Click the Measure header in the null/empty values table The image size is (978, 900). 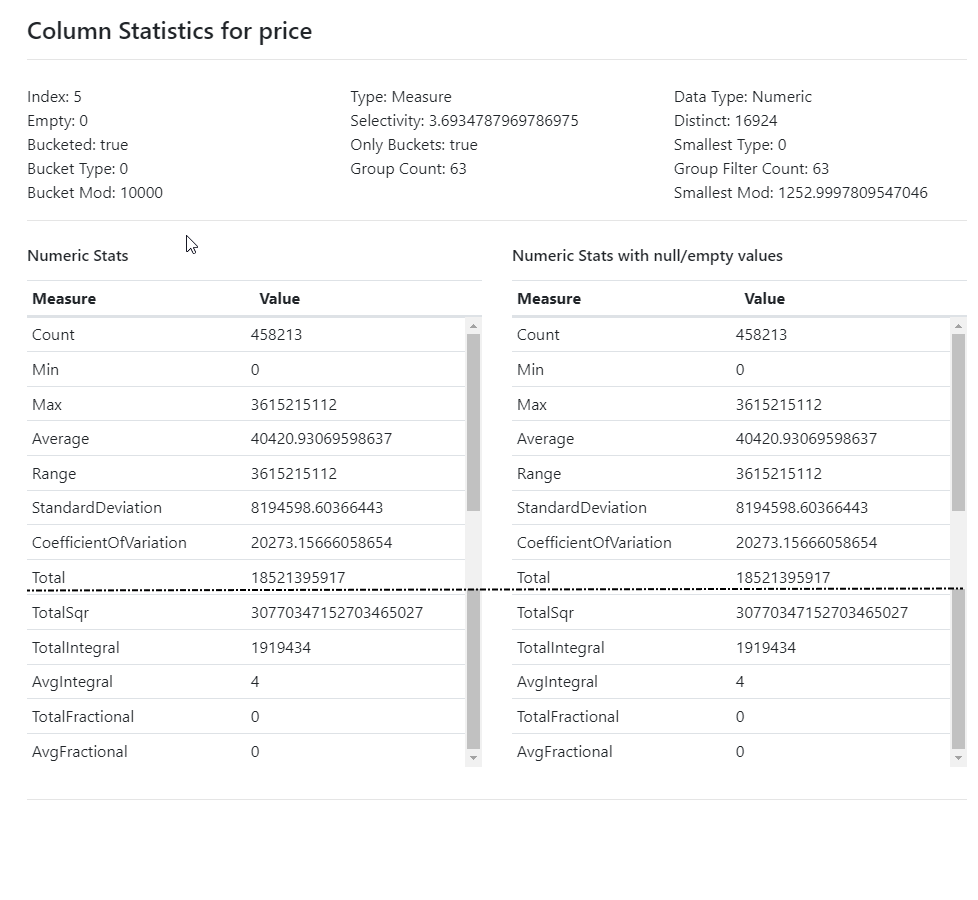pyautogui.click(x=549, y=299)
